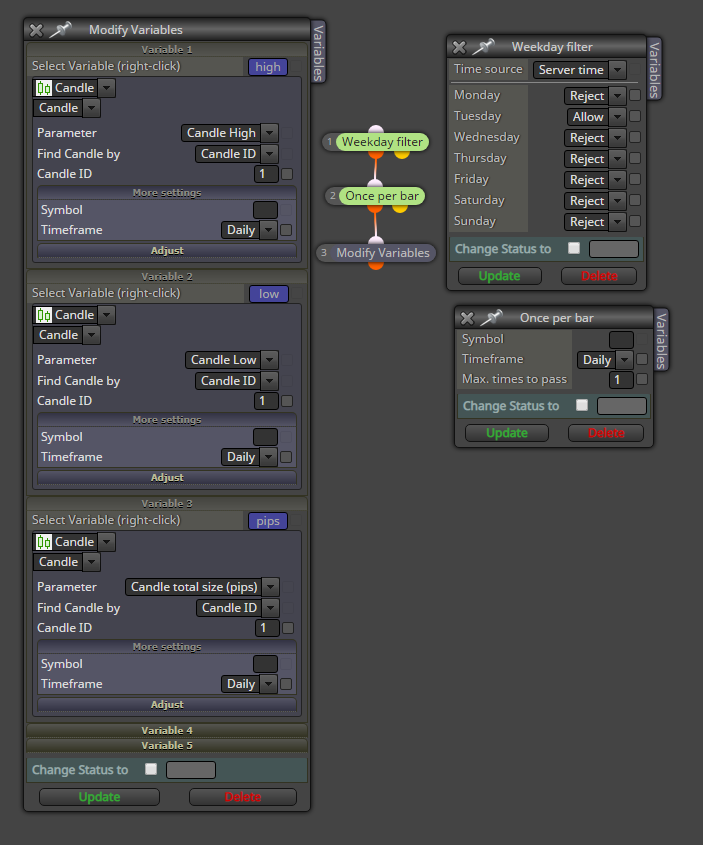Click Symbol field in Once per bar panel
703x845 pixels.
(621, 340)
